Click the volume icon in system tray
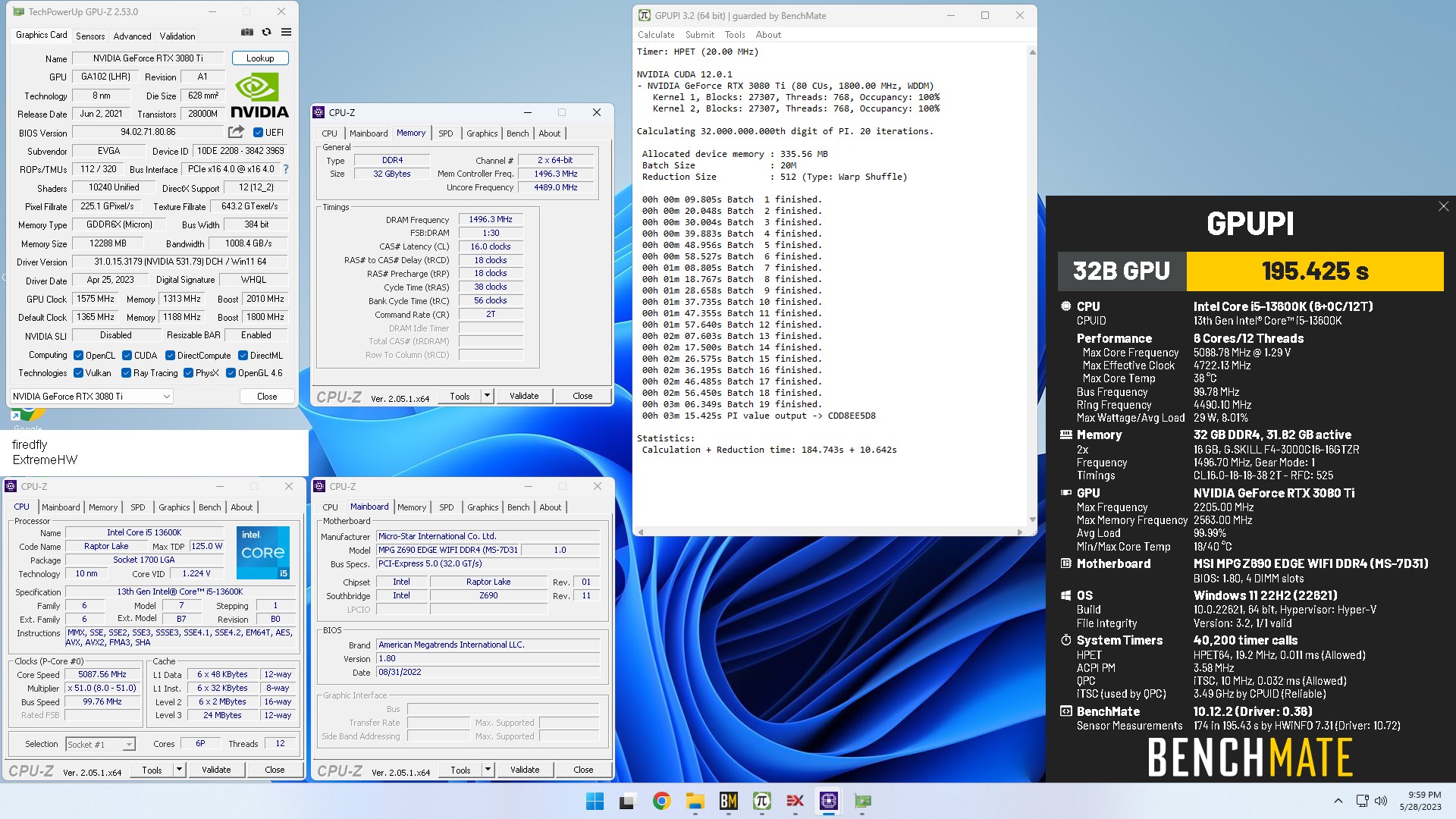 pos(1381,801)
